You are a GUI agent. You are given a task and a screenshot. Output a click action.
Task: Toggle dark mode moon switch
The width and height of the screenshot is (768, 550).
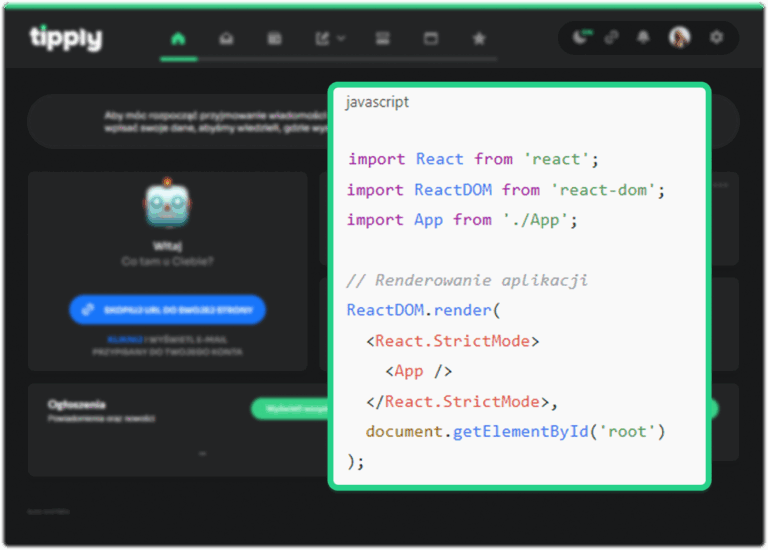(582, 37)
